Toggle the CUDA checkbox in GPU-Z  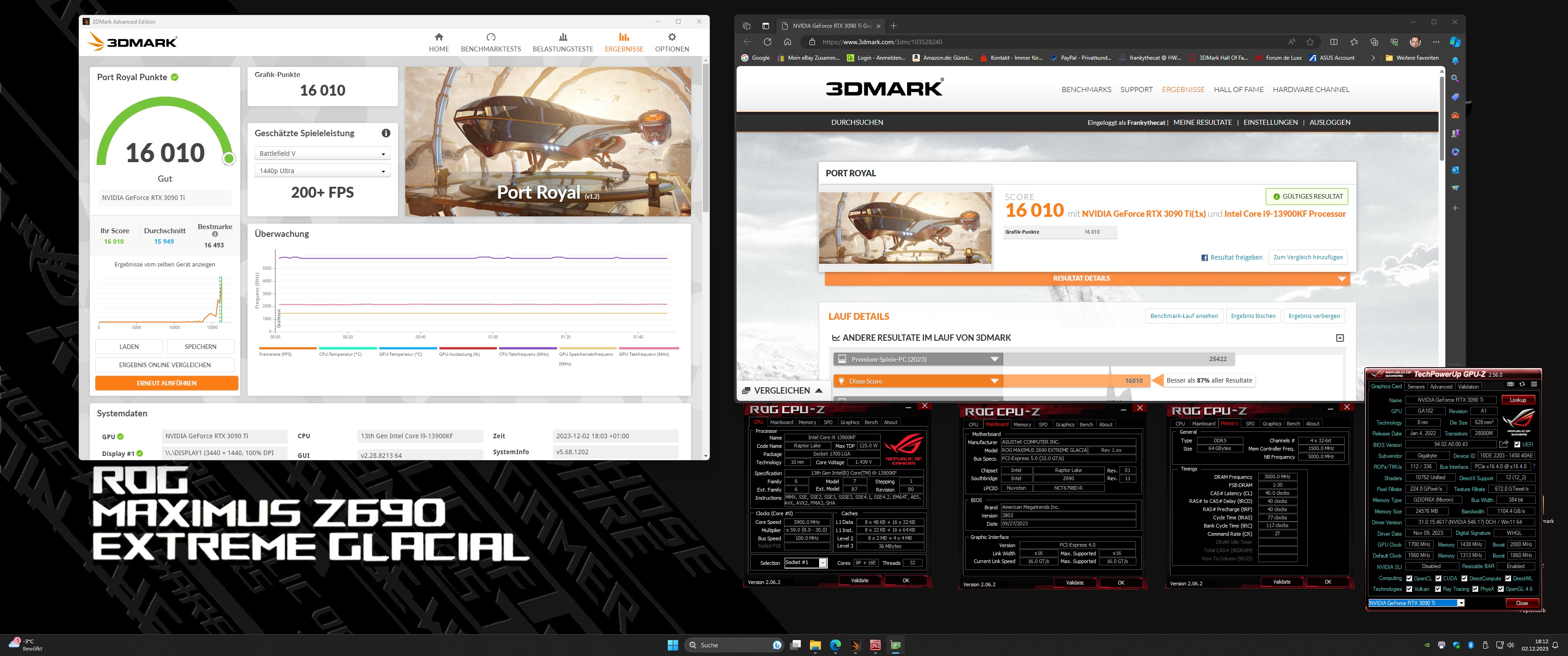click(1439, 579)
